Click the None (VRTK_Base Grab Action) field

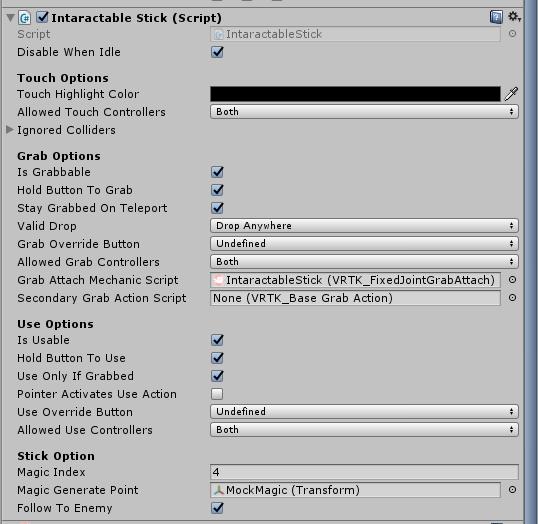coord(355,298)
